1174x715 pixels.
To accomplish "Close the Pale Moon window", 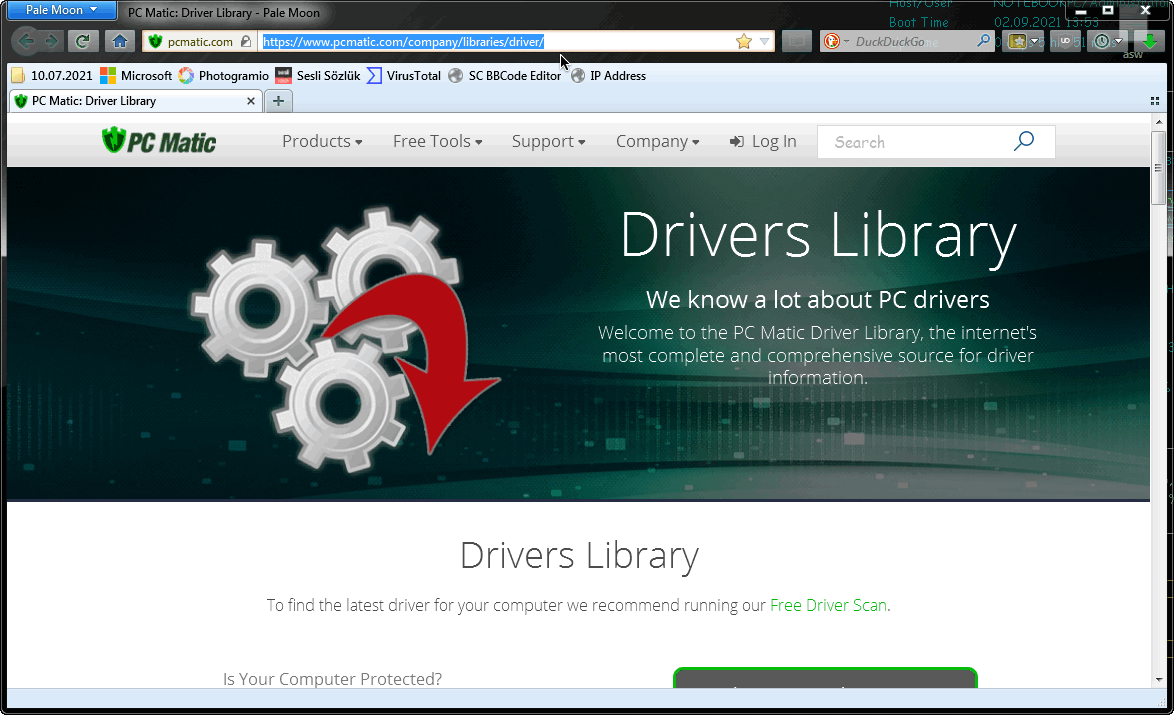I will tap(1146, 10).
